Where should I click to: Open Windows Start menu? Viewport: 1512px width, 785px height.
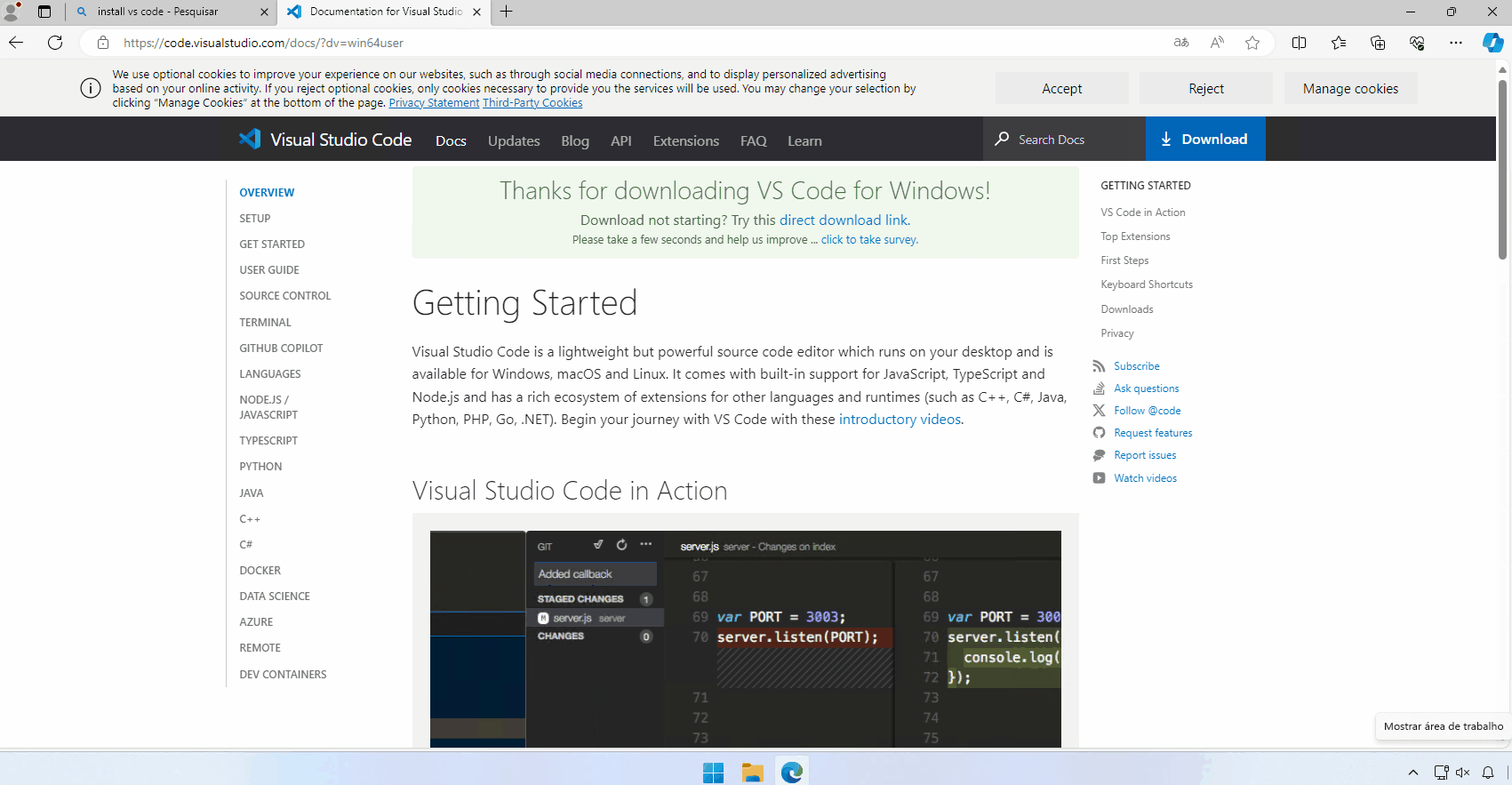coord(713,773)
